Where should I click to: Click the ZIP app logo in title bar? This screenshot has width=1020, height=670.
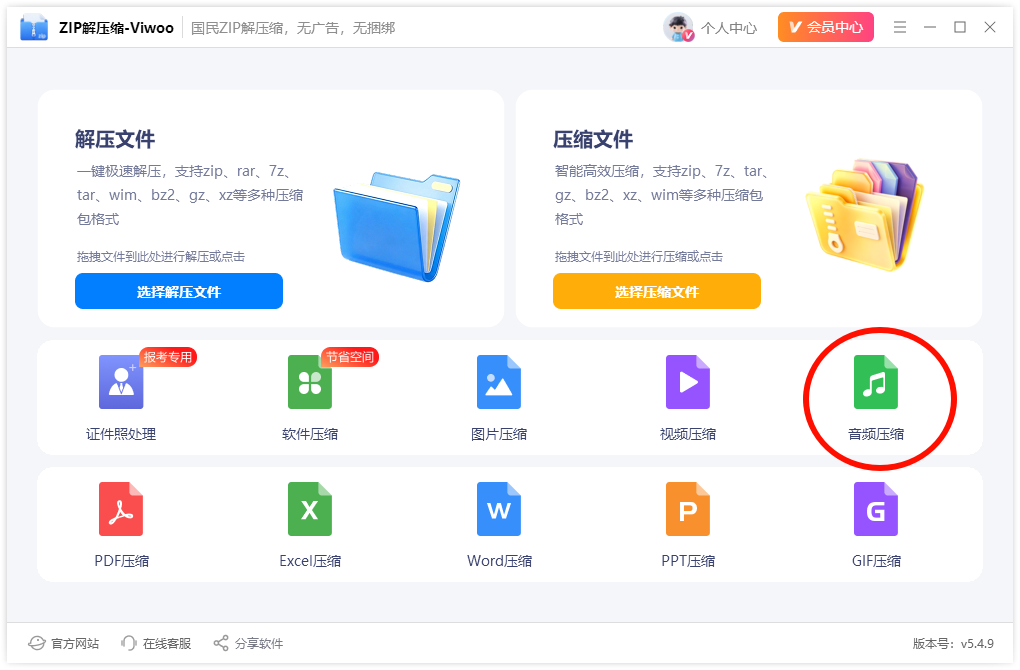click(34, 27)
